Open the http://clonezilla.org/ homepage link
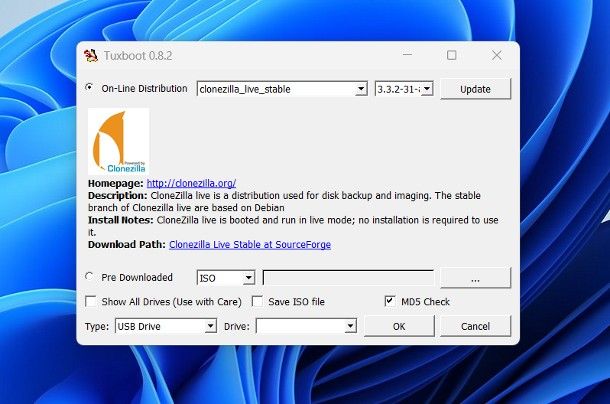The height and width of the screenshot is (404, 610). [x=191, y=183]
